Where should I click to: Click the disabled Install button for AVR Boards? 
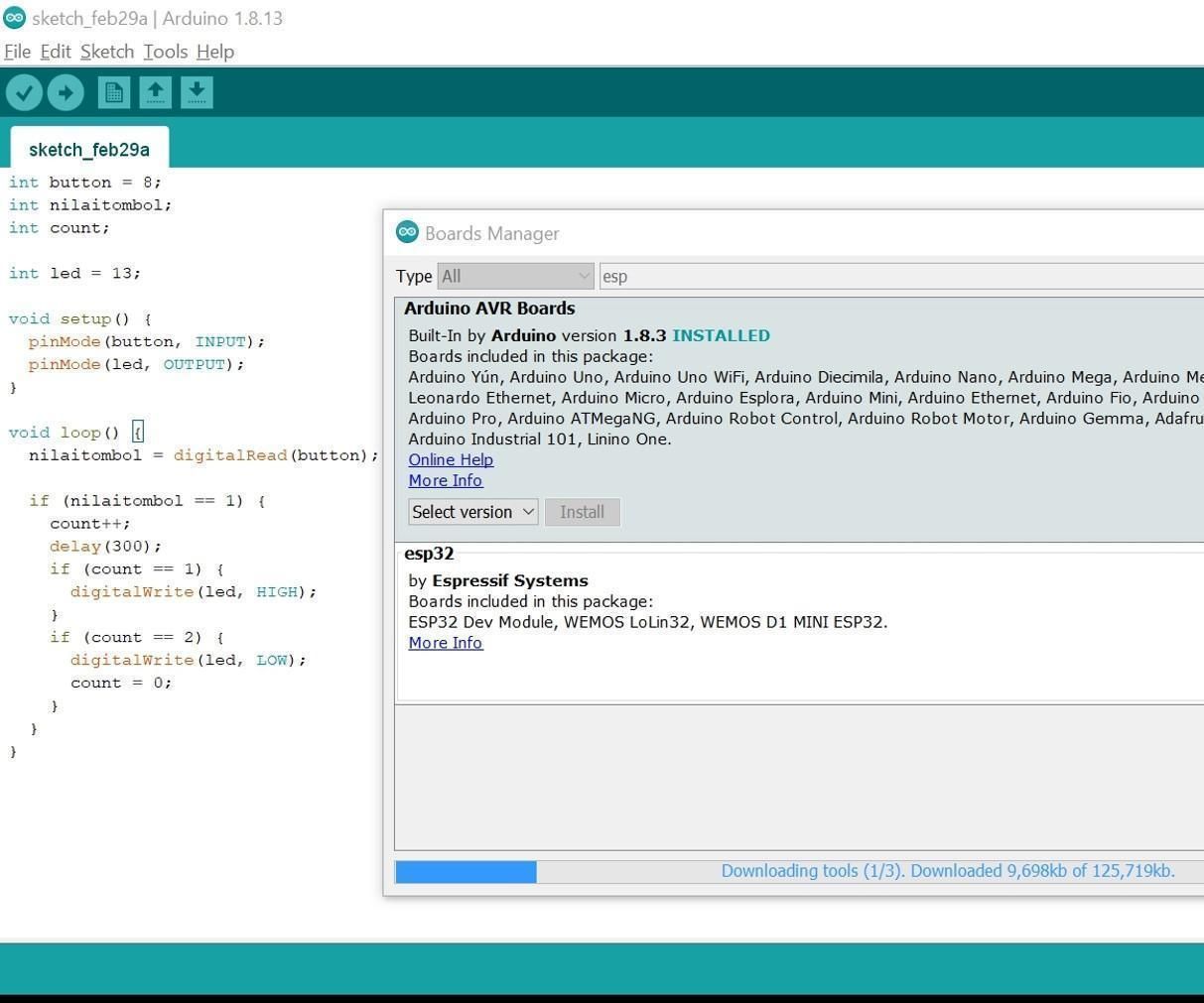tap(582, 512)
